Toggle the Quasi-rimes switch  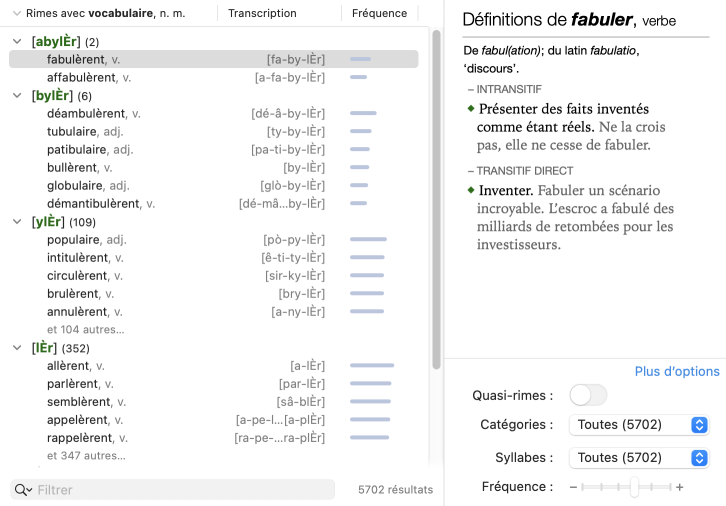[588, 395]
